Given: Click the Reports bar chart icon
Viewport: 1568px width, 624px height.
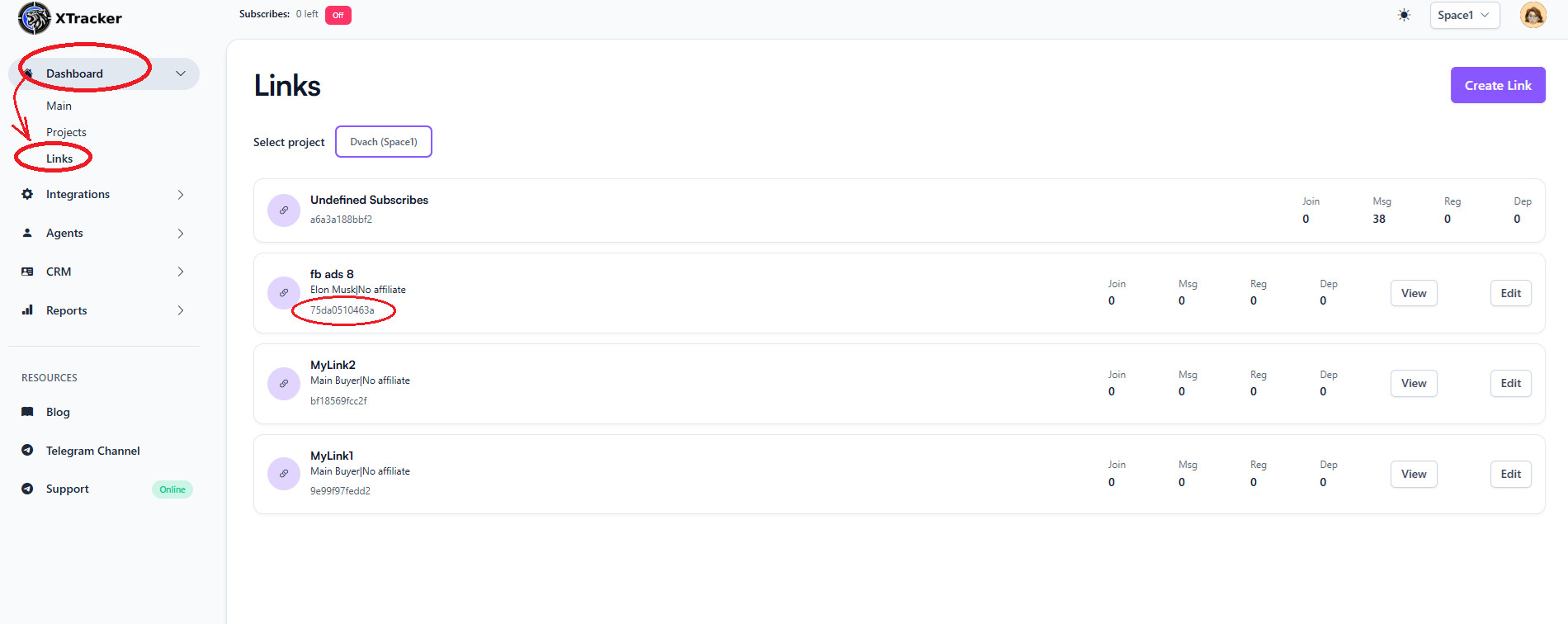Looking at the screenshot, I should click(27, 310).
